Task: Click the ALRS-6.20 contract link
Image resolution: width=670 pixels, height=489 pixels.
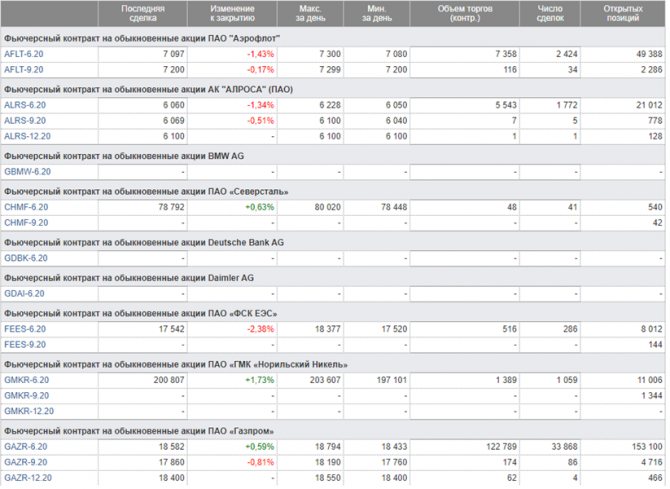Action: (x=24, y=104)
